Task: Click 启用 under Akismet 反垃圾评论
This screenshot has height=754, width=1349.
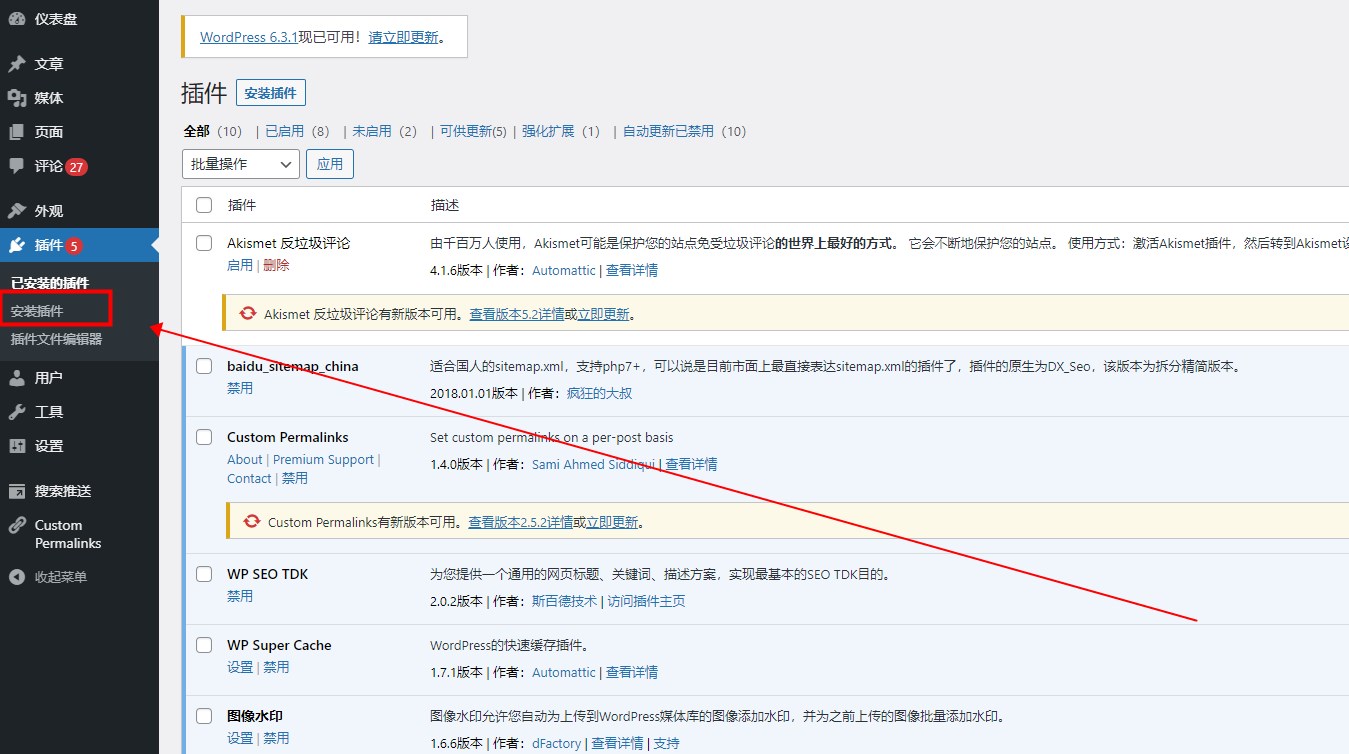Action: click(x=240, y=265)
